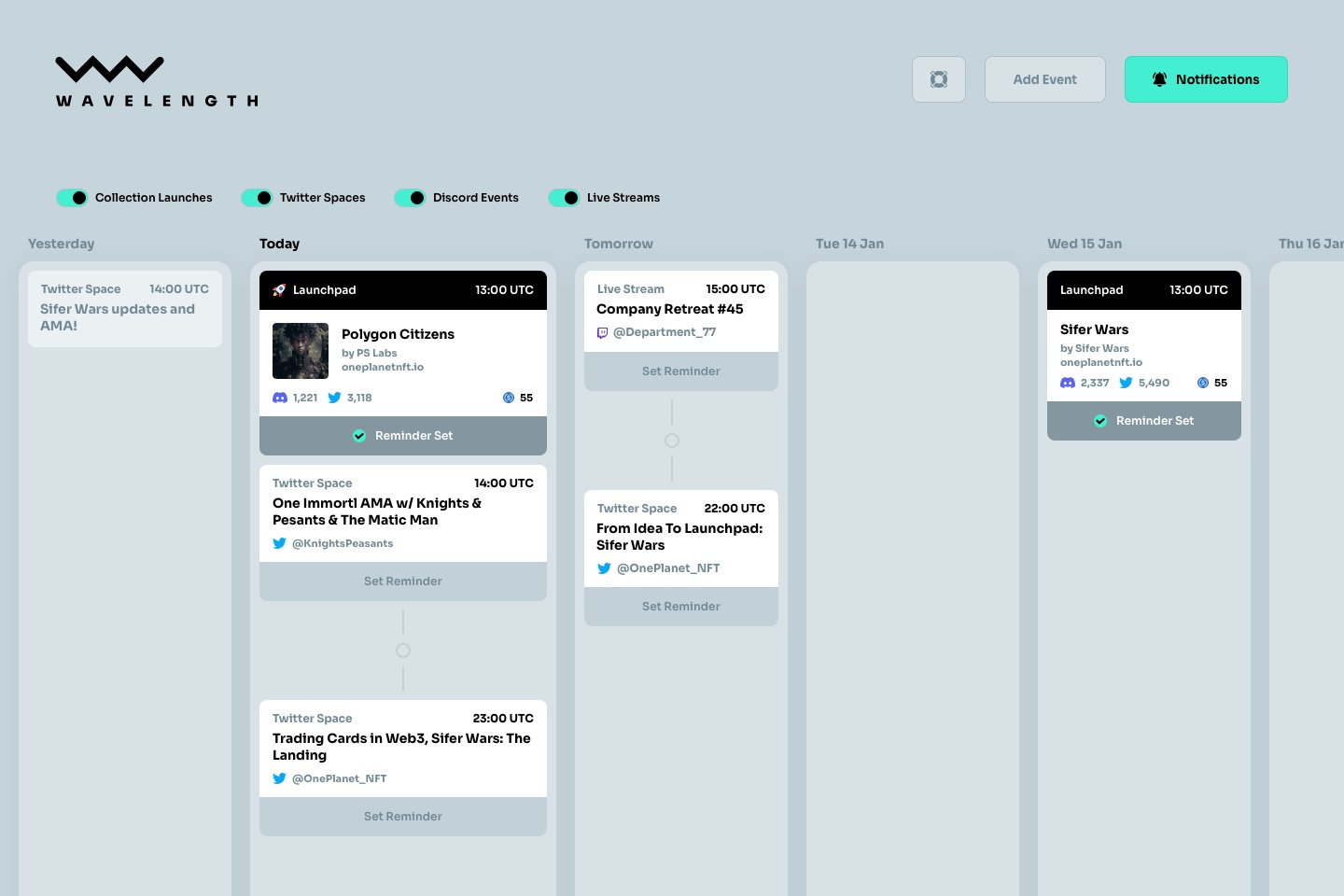This screenshot has width=1344, height=896.
Task: Click the Twitch icon beside @Department_77
Action: click(603, 332)
